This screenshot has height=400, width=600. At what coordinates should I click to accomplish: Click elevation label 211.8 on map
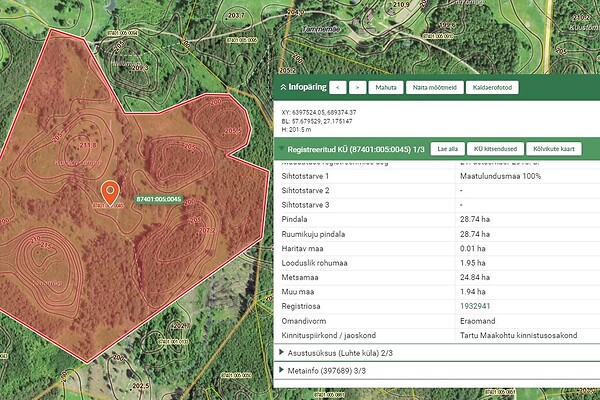[x=88, y=145]
